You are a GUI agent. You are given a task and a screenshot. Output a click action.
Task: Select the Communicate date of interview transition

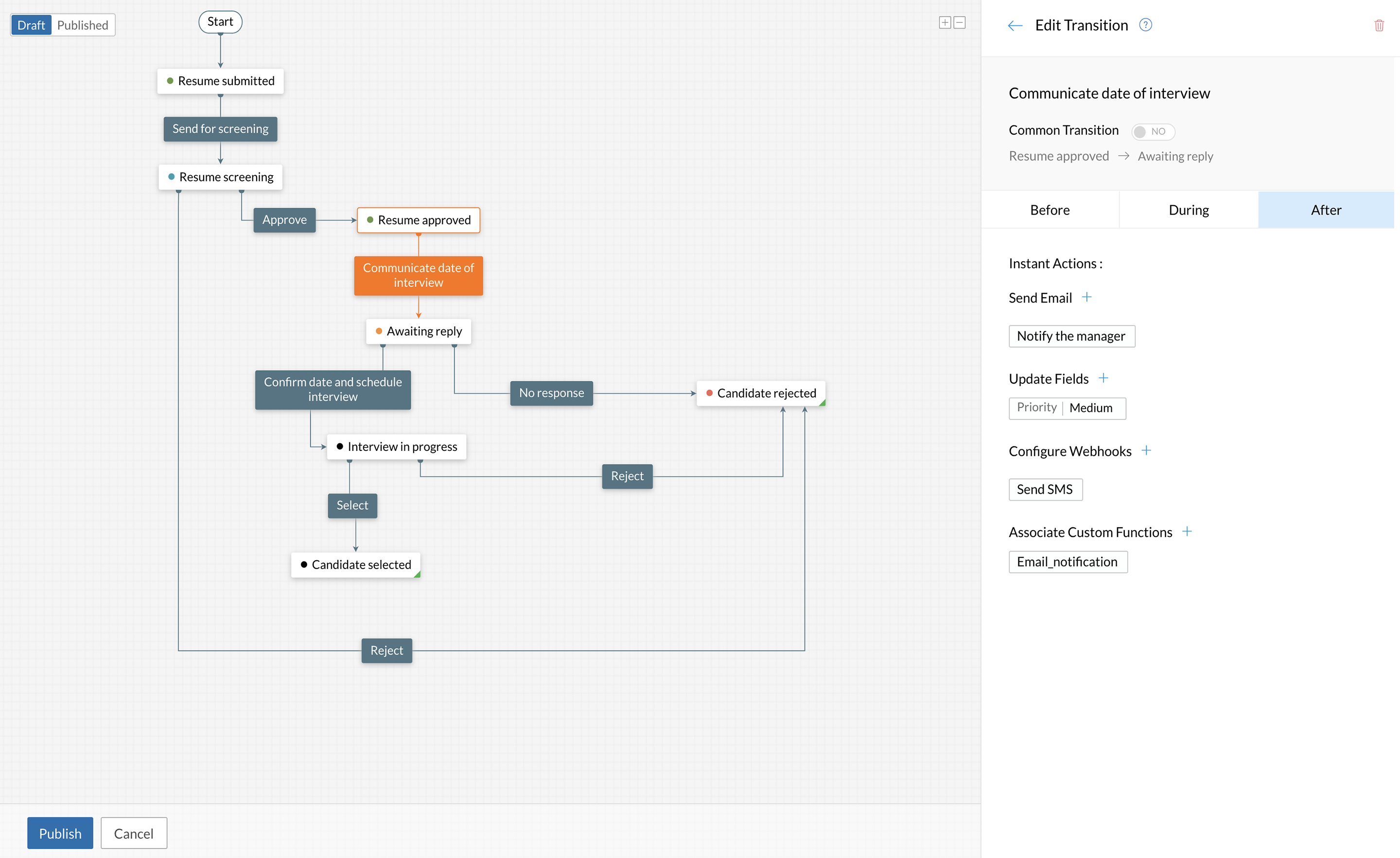click(x=418, y=275)
